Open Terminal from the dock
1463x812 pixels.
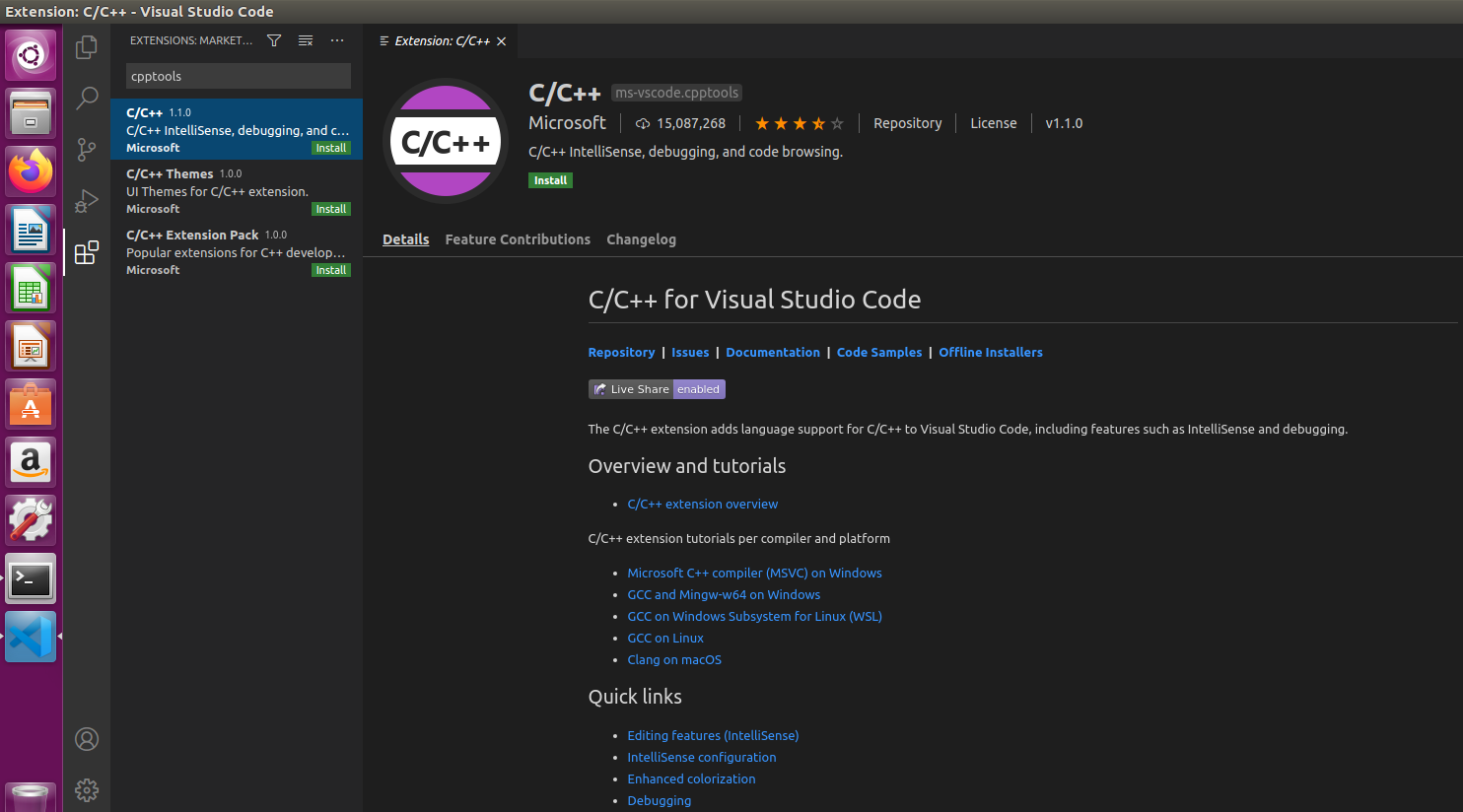(31, 577)
